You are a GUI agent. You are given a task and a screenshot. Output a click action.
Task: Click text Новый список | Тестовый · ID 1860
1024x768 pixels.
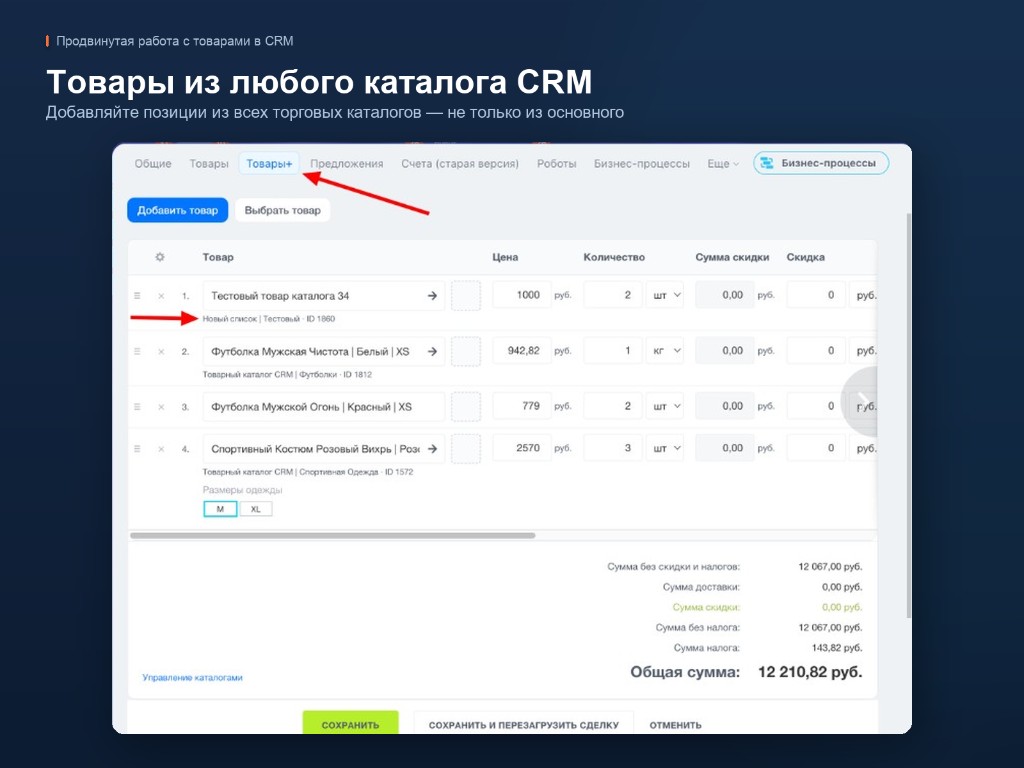[268, 319]
